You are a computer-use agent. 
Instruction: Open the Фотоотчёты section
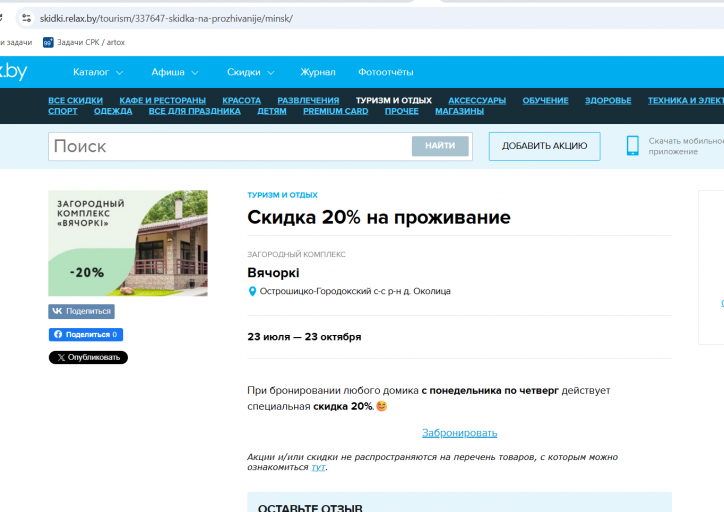point(386,72)
